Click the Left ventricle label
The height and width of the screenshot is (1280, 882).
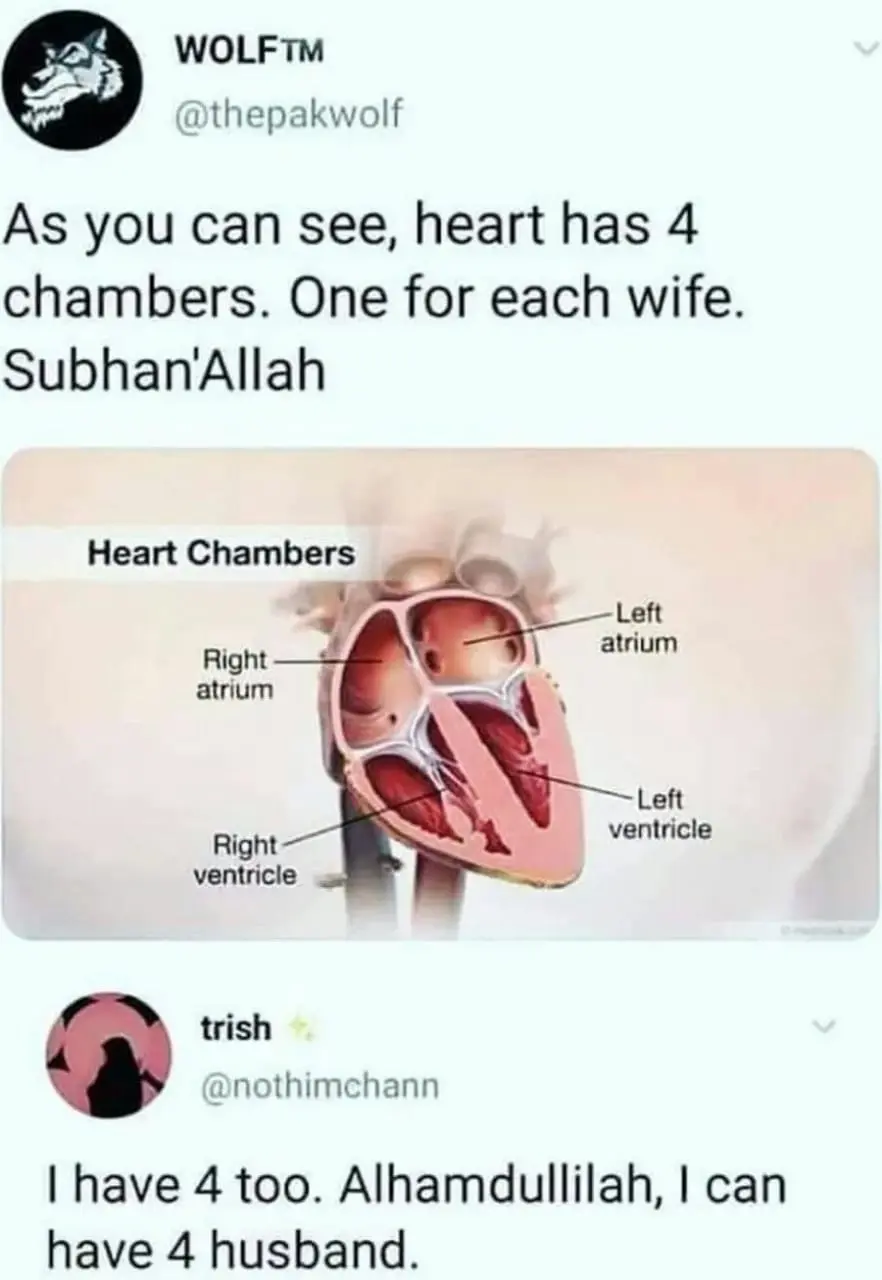coord(660,814)
